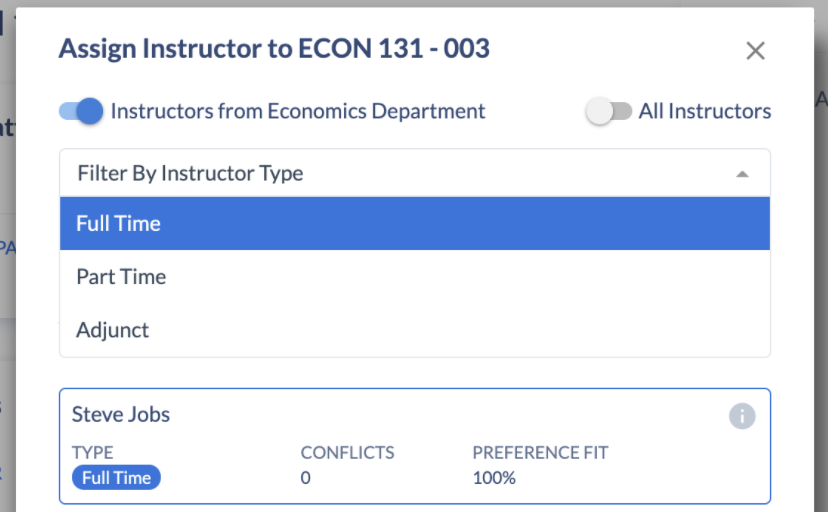Click the TYPE column label
This screenshot has height=518, width=828.
pos(93,453)
